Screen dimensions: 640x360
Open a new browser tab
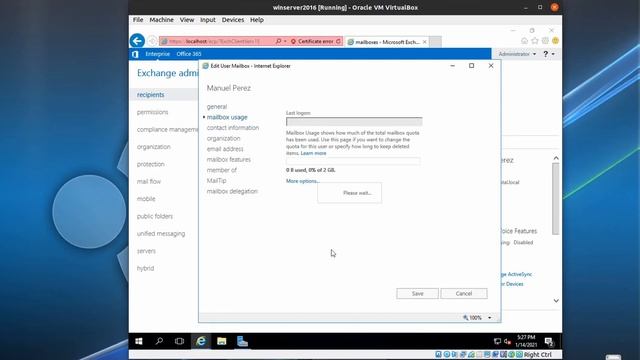435,42
